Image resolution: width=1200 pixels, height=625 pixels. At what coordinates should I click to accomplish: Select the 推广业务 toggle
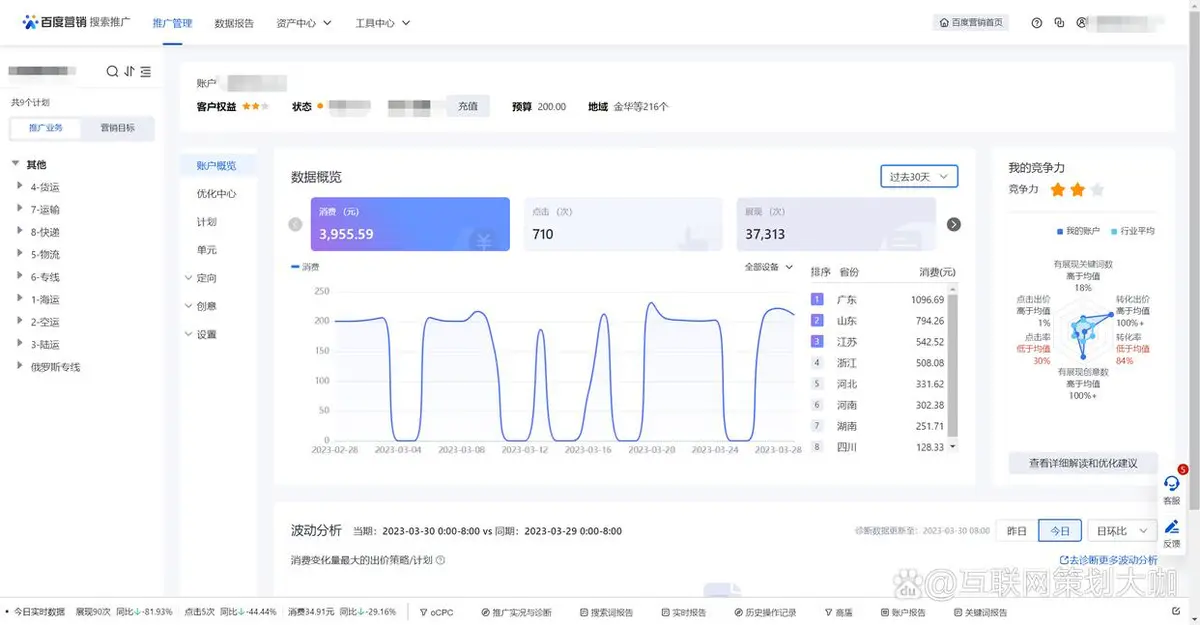click(x=46, y=128)
